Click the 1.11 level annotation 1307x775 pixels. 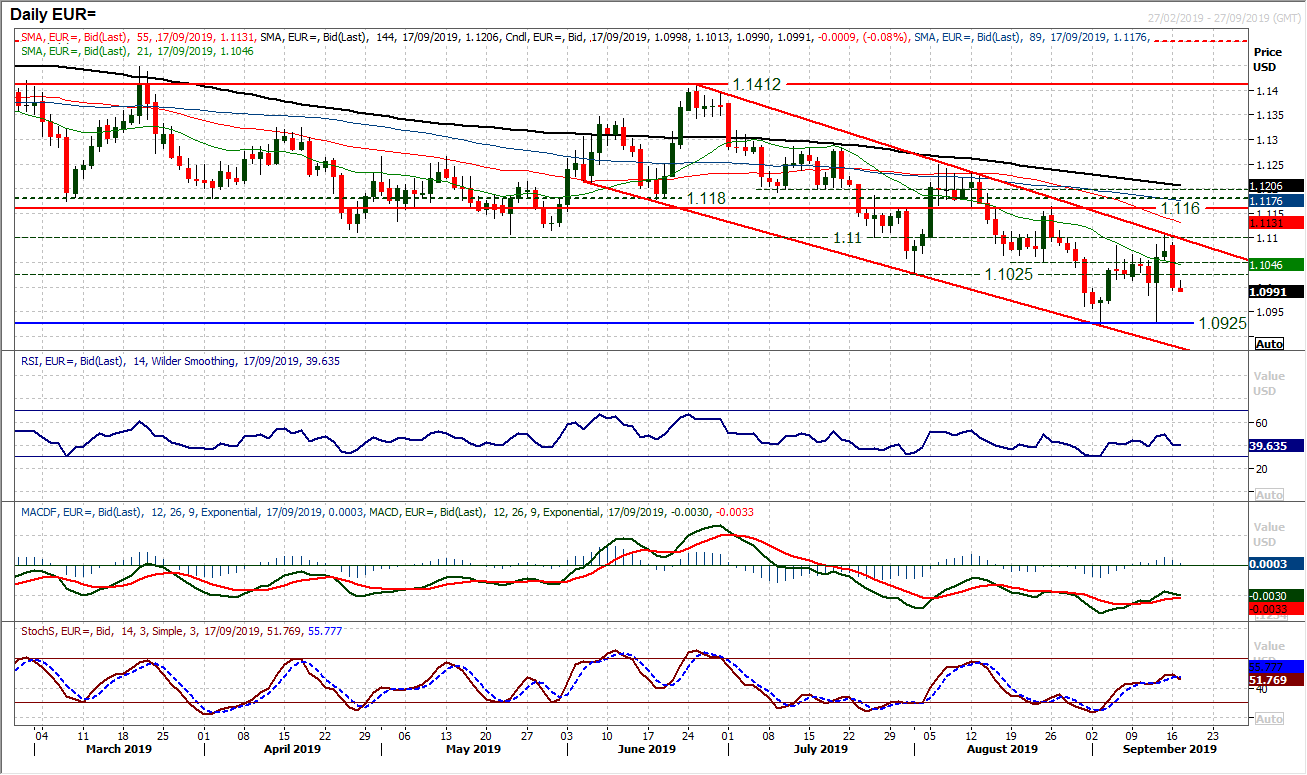coord(848,237)
